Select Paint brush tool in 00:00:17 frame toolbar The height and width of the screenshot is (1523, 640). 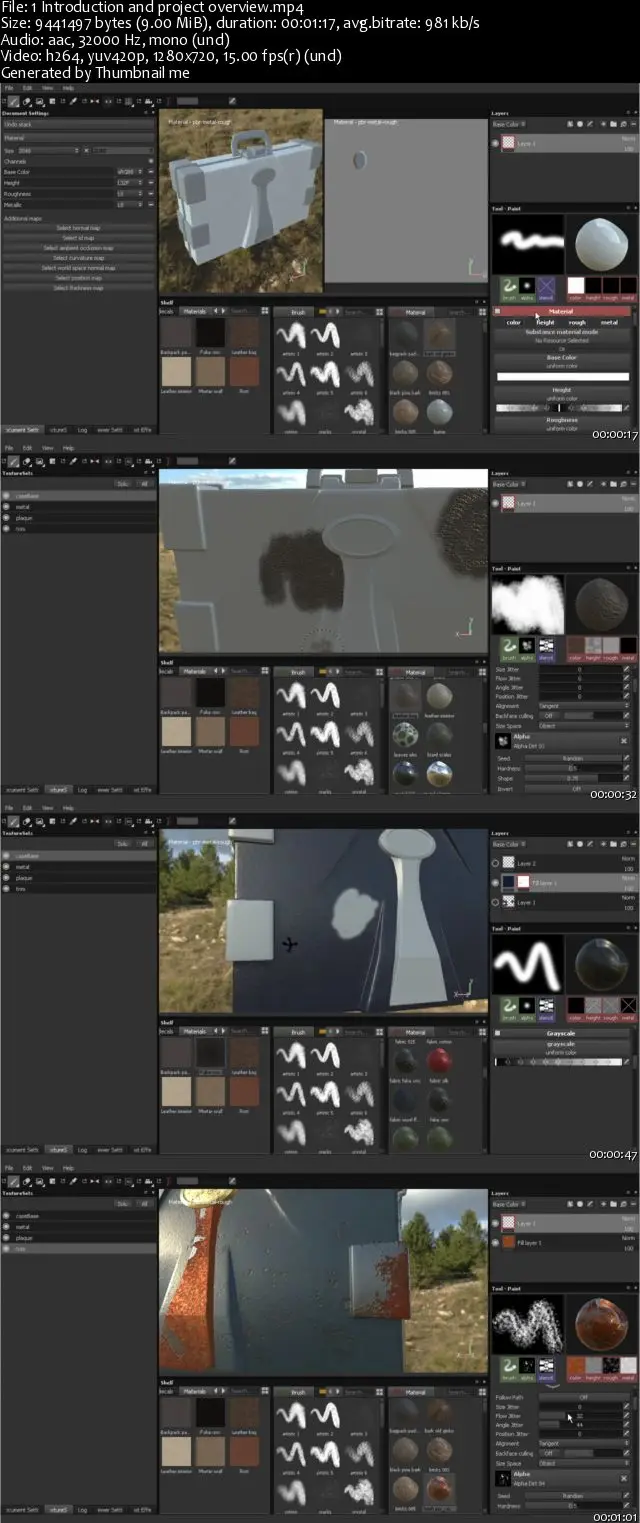tap(15, 101)
